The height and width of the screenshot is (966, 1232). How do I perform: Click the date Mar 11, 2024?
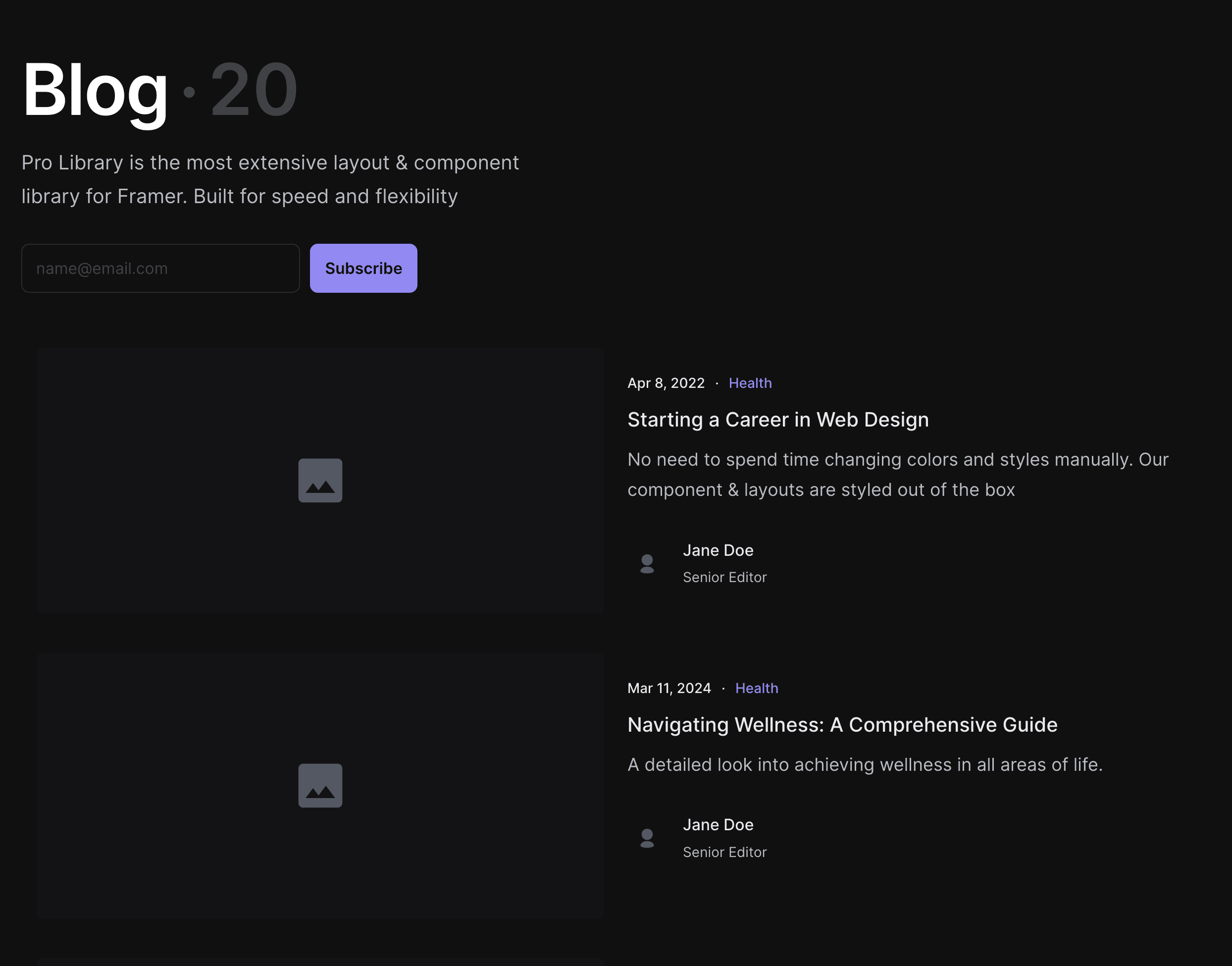pyautogui.click(x=669, y=688)
